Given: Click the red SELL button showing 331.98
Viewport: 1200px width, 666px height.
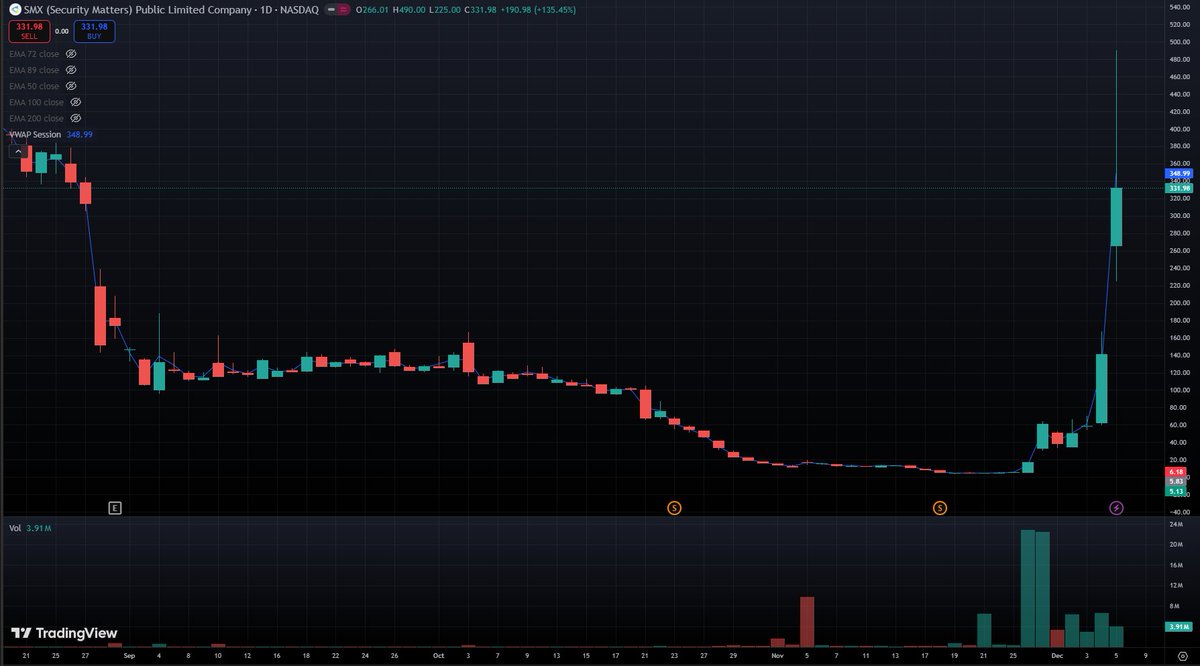Looking at the screenshot, I should (x=29, y=31).
